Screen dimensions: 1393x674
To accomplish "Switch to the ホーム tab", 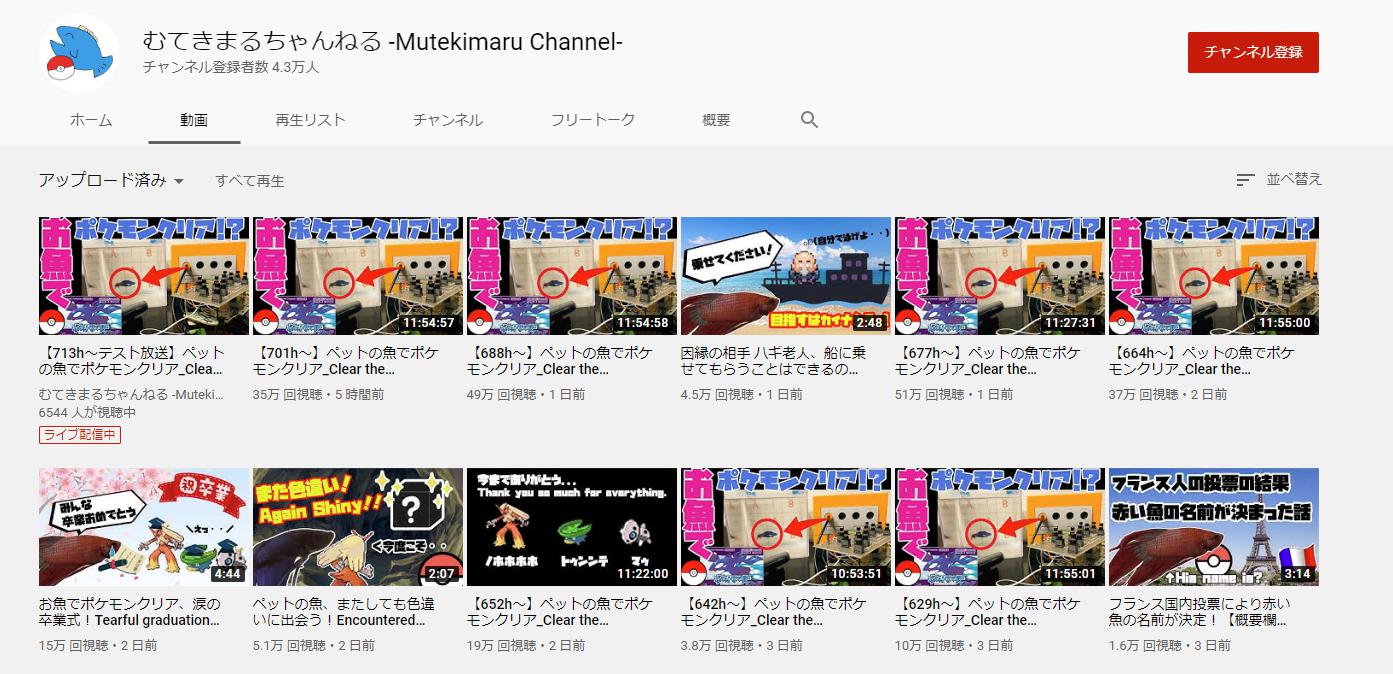I will [91, 120].
